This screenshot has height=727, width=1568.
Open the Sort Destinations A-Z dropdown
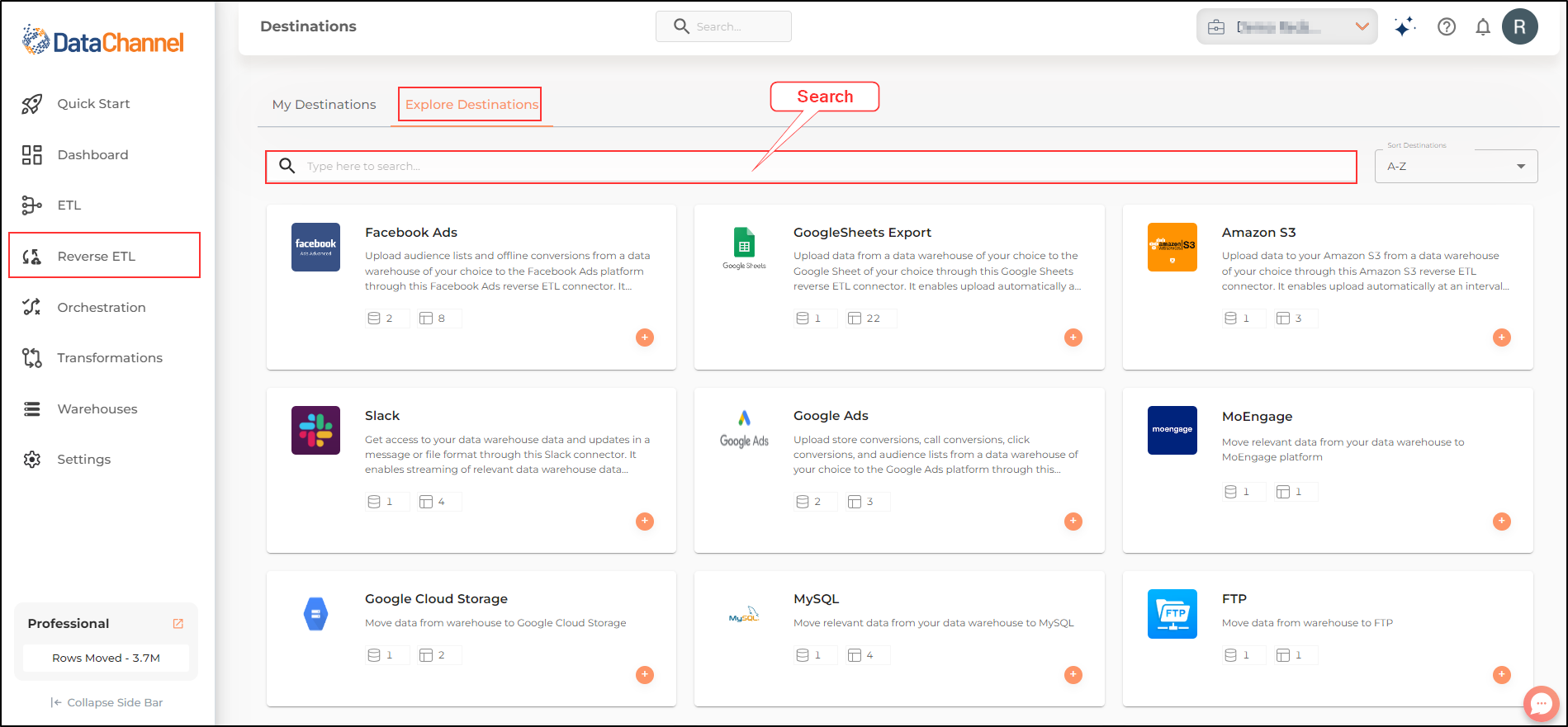click(x=1456, y=166)
